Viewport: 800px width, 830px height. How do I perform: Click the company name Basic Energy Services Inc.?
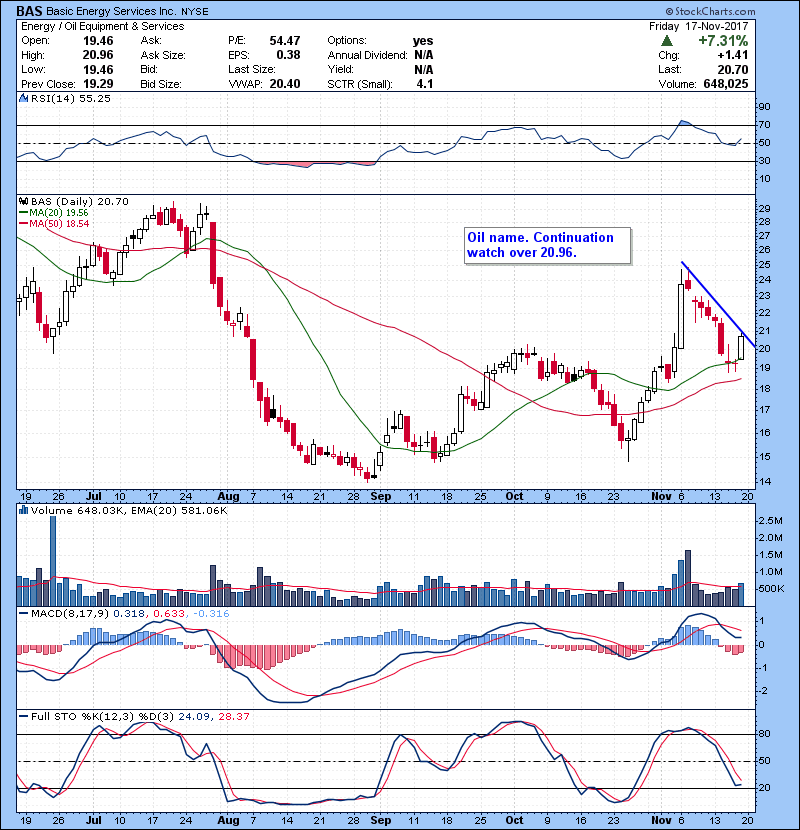pyautogui.click(x=113, y=11)
